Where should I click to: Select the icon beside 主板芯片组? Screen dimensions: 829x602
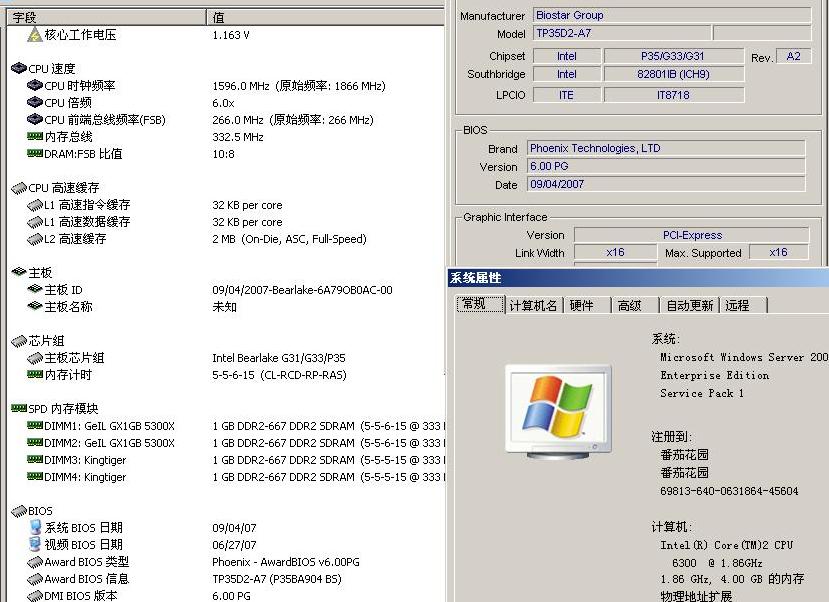[x=35, y=358]
